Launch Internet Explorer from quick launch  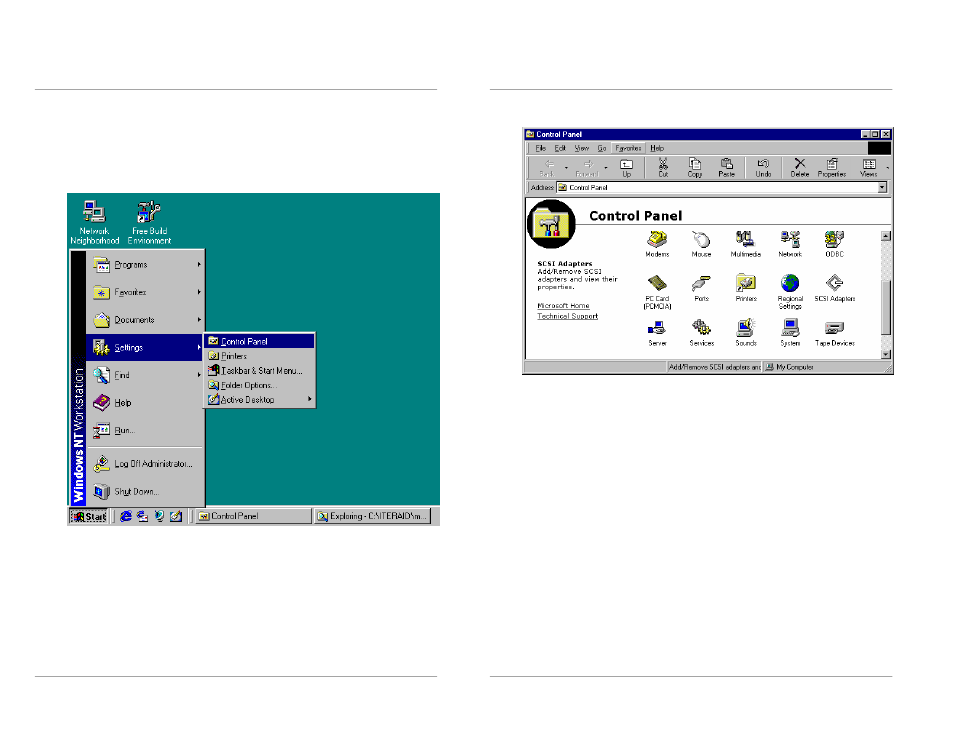[125, 516]
